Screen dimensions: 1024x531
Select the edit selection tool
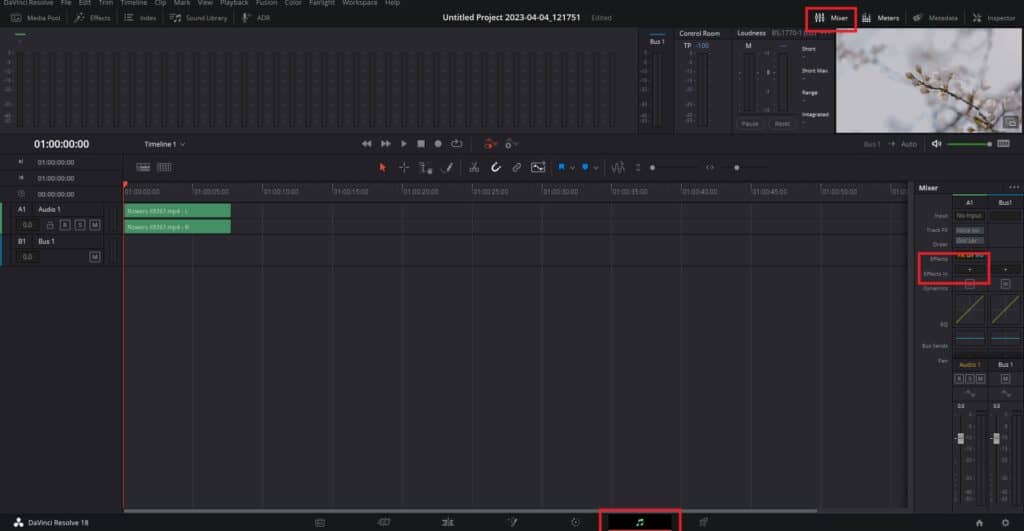[x=426, y=168]
